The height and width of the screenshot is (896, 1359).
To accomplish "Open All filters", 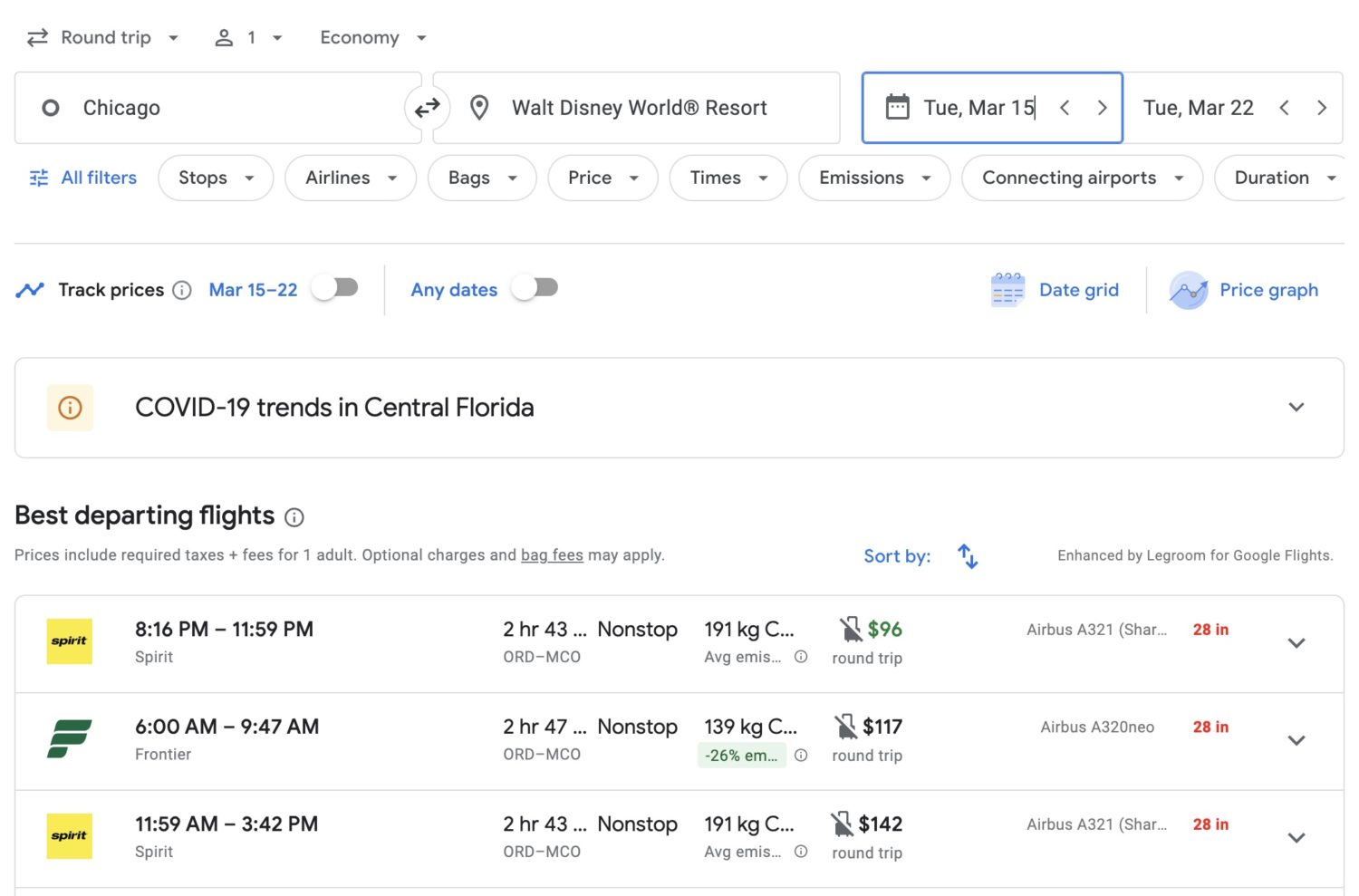I will coord(82,178).
